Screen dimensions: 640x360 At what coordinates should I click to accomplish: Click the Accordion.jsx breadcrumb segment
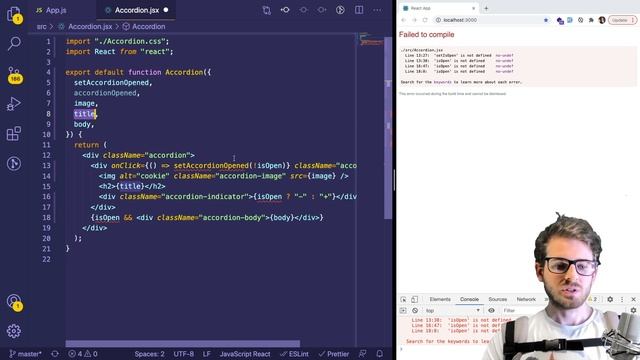(x=90, y=27)
